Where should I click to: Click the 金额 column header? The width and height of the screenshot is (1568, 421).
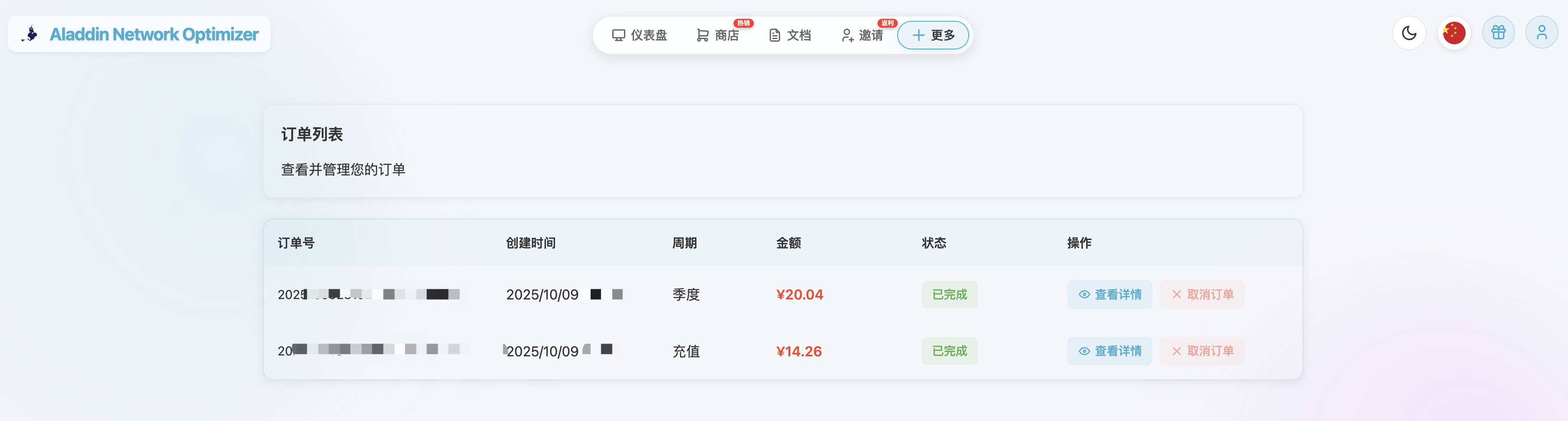point(788,243)
